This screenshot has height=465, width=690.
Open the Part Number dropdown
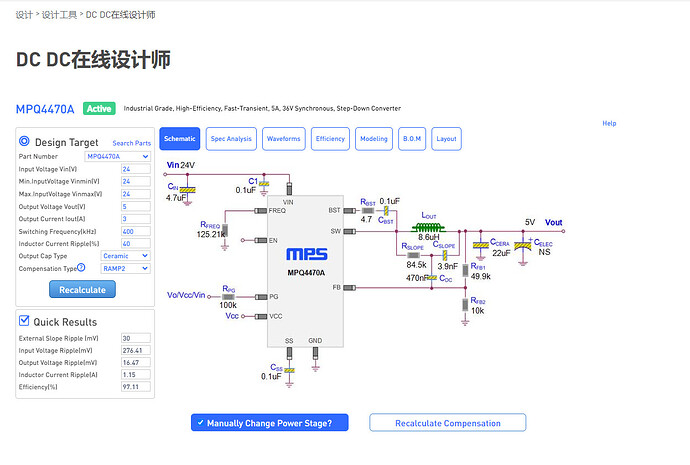point(117,156)
